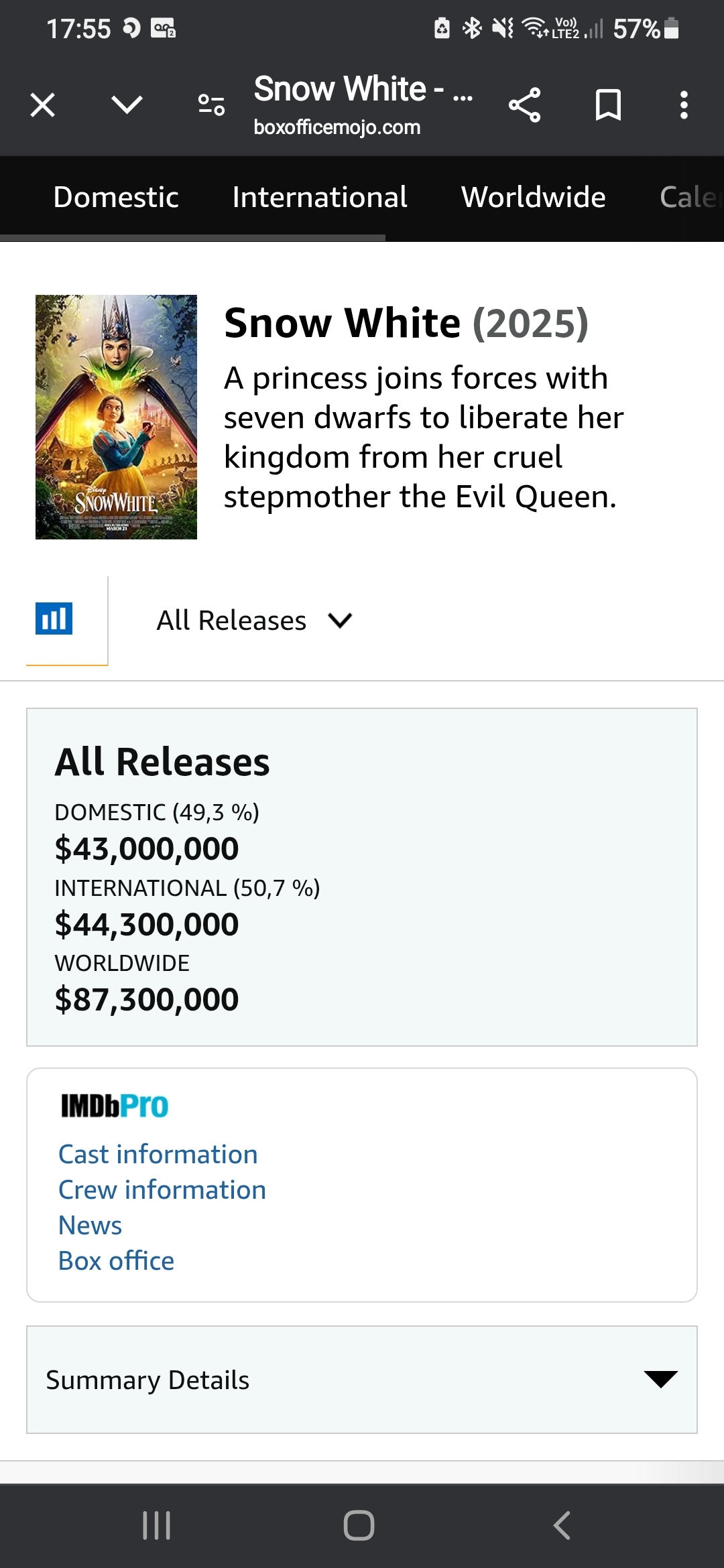724x1568 pixels.
Task: Go to the International tab
Action: coord(320,197)
